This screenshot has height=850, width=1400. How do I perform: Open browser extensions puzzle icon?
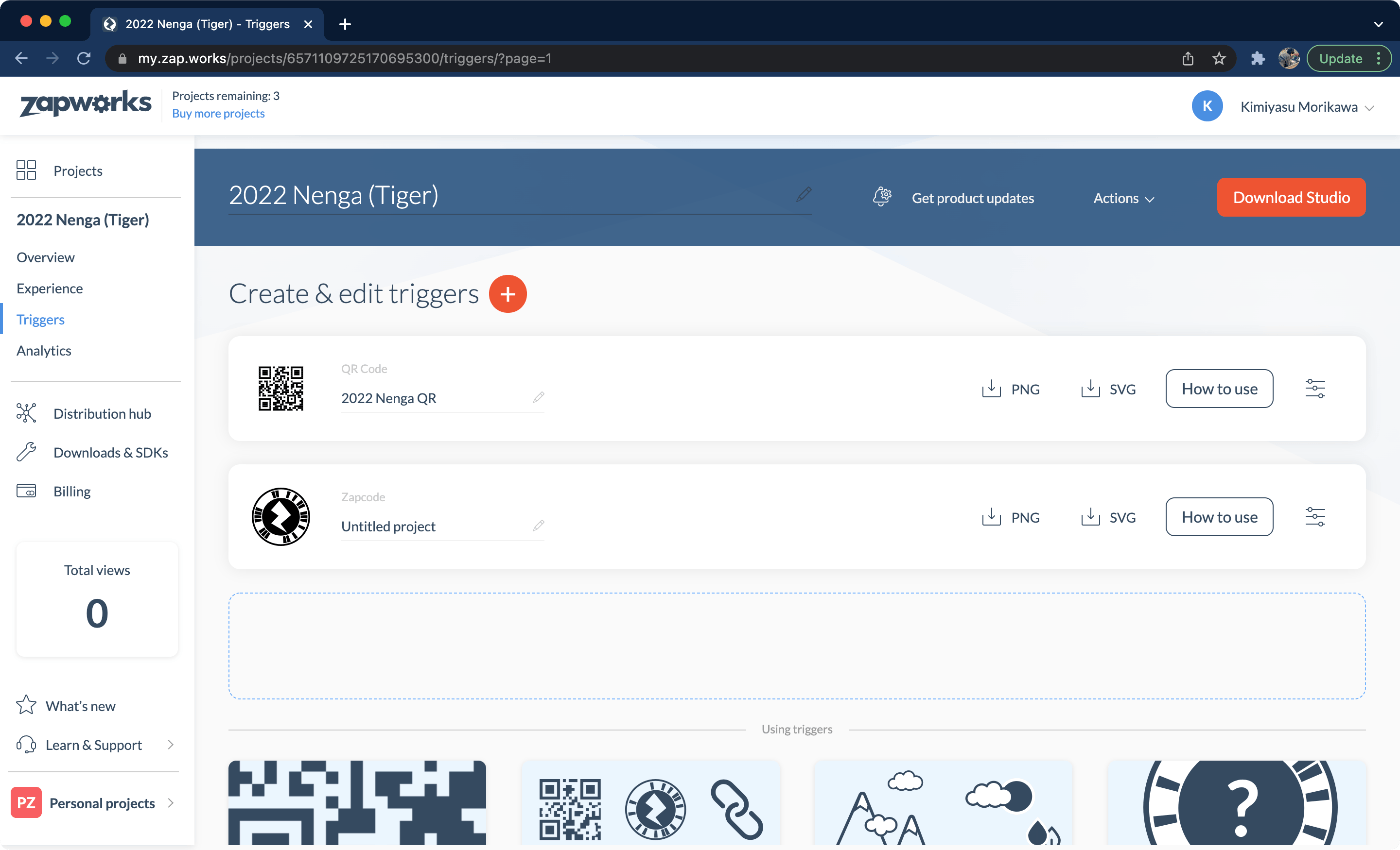click(x=1258, y=58)
